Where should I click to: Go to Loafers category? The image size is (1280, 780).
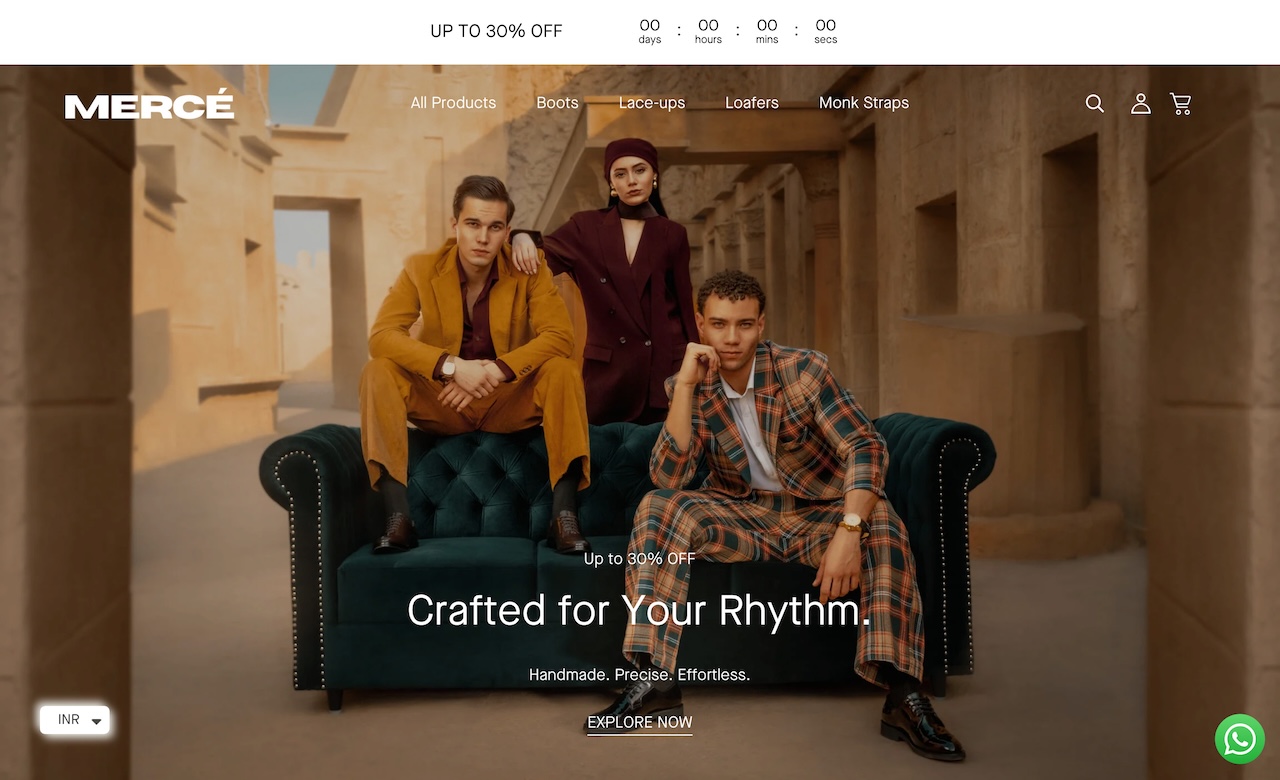coord(752,102)
